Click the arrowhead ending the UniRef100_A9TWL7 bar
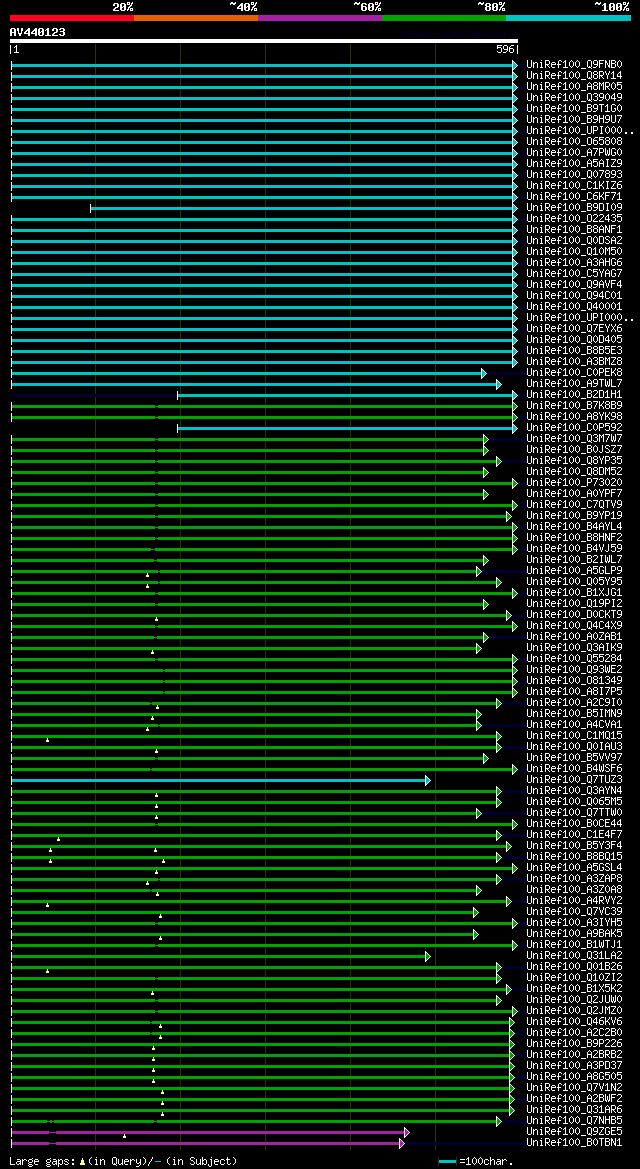The image size is (640, 1169). coord(498,384)
